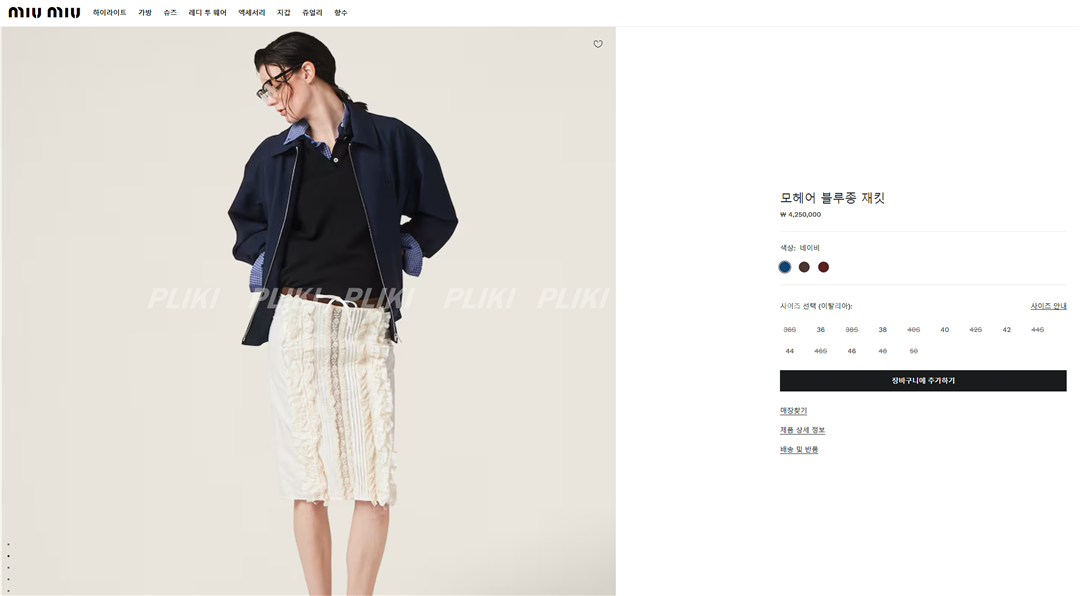The image size is (1080, 596).
Task: Pick the burgundy red color swatch
Action: coord(823,267)
